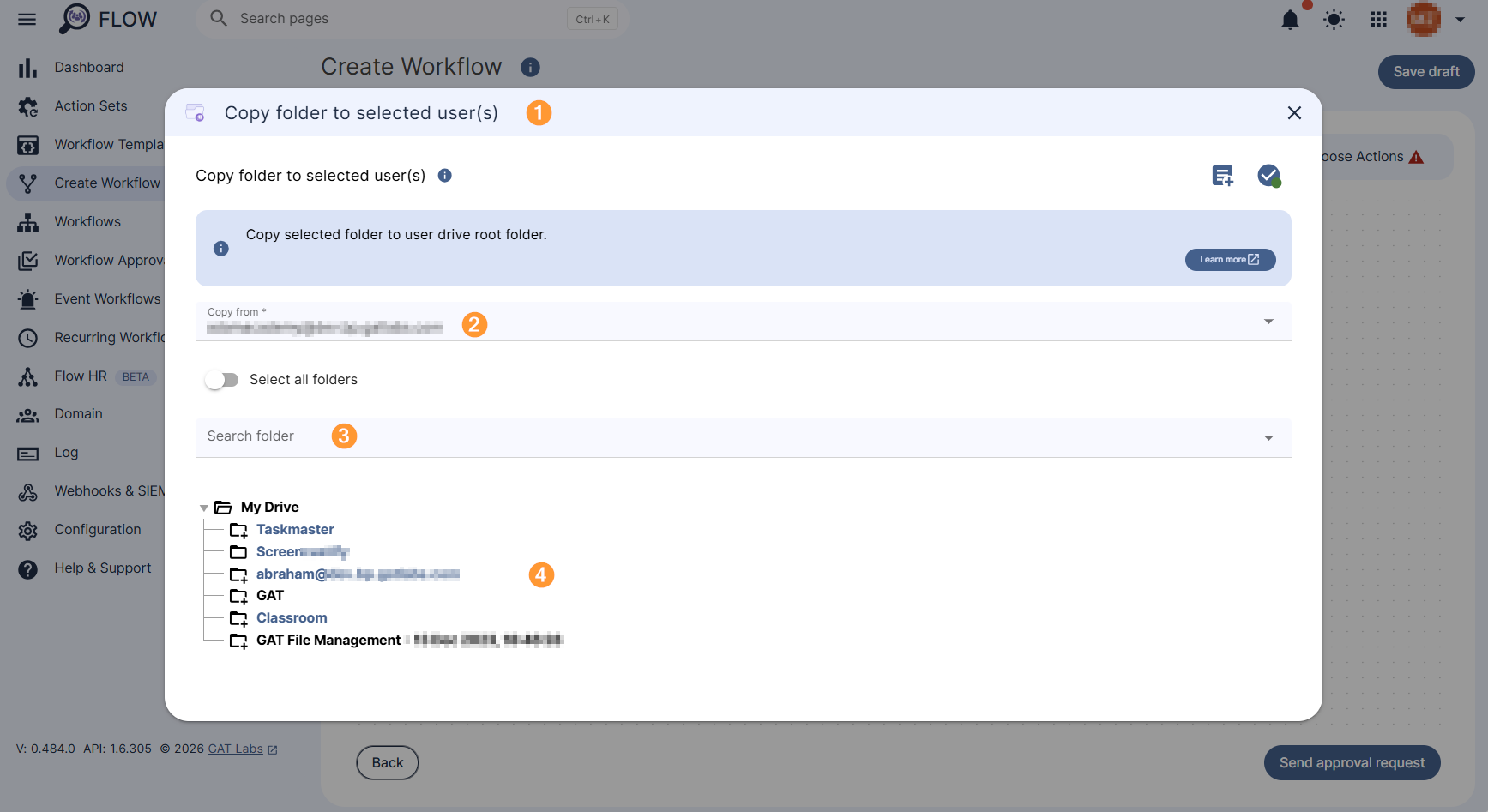1488x812 pixels.
Task: Open Webhooks & SIEM sidebar text
Action: click(109, 491)
